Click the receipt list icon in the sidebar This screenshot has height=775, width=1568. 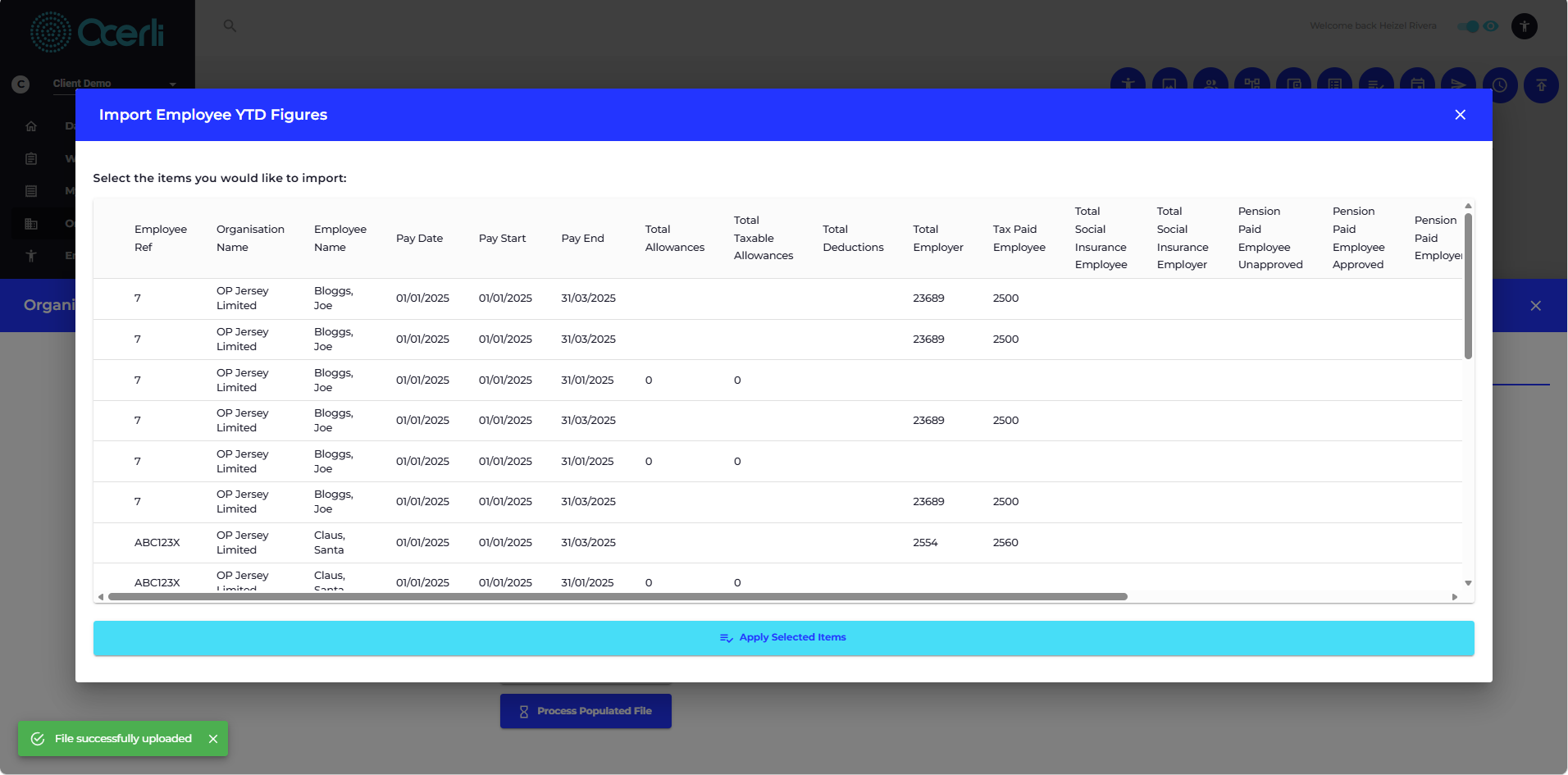point(31,191)
